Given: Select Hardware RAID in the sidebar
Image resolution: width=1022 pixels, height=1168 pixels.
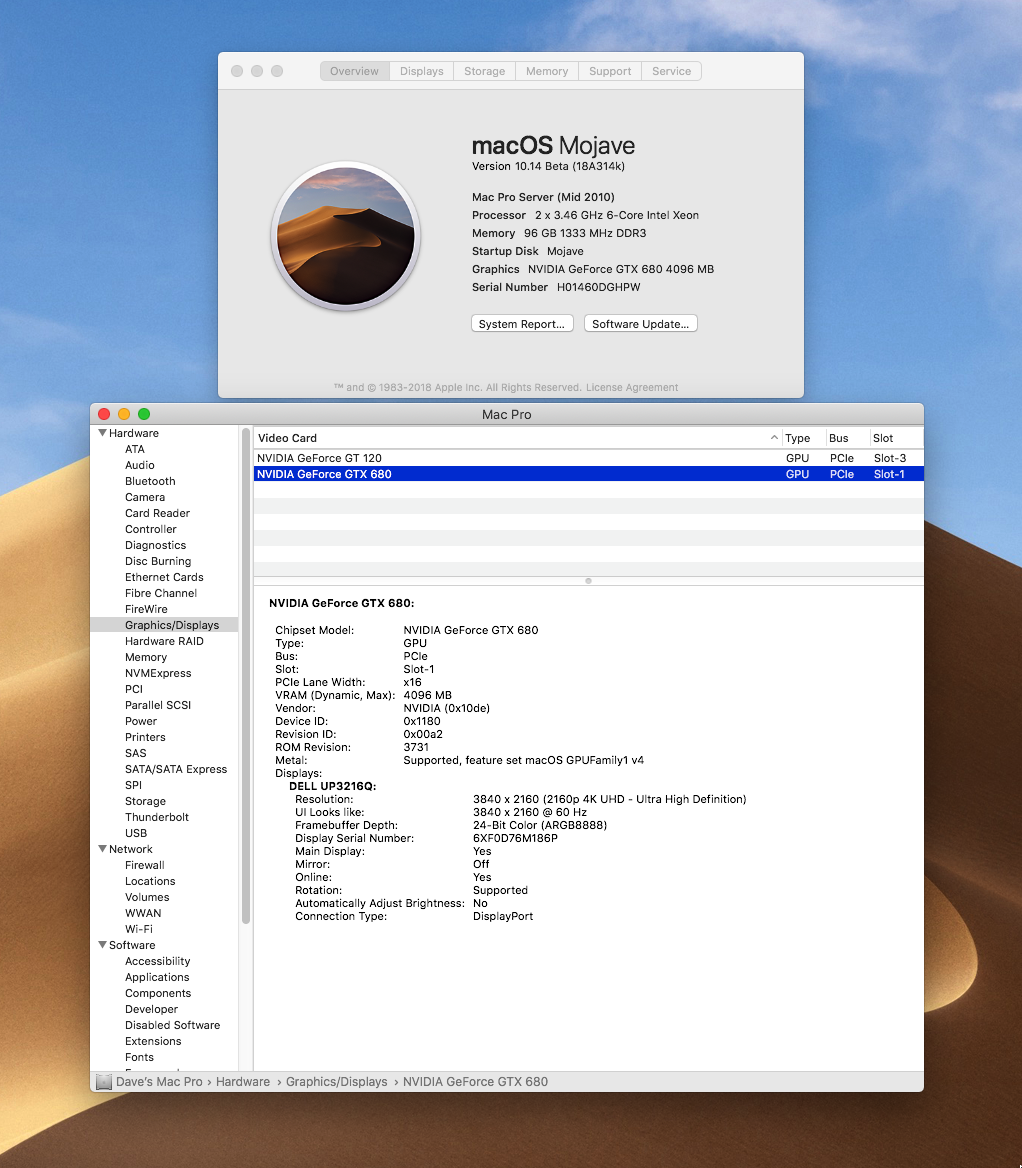Looking at the screenshot, I should point(164,641).
